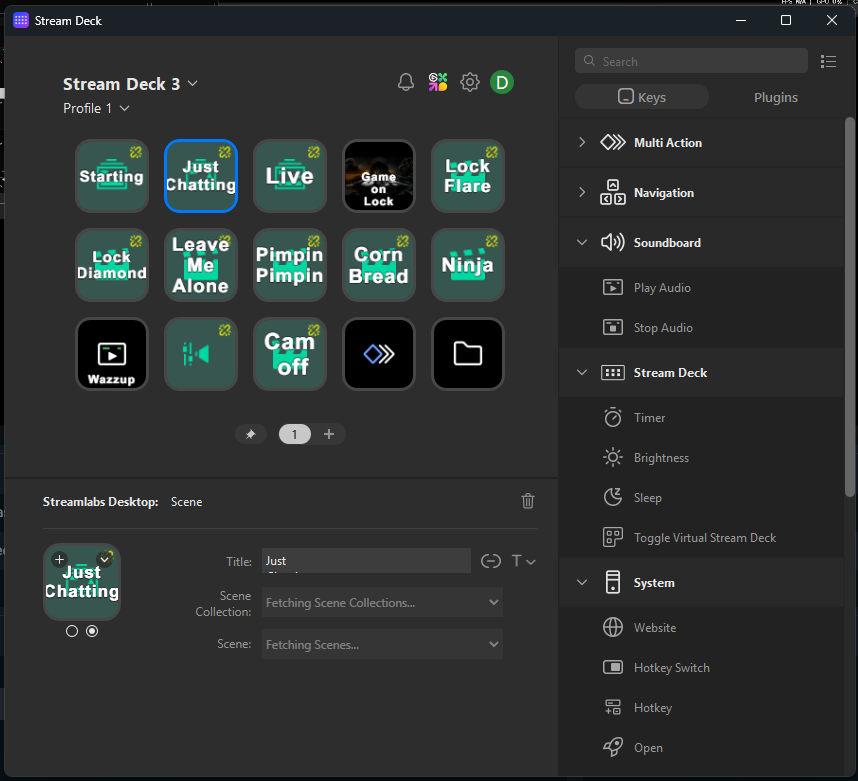Select the first key state radio button
This screenshot has height=781, width=858.
(72, 631)
